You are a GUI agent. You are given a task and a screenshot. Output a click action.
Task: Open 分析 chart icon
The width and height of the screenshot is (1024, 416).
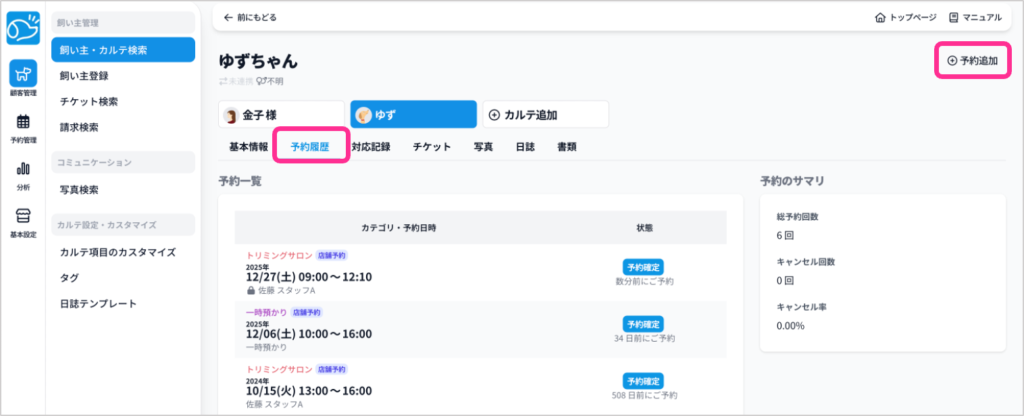(x=23, y=174)
